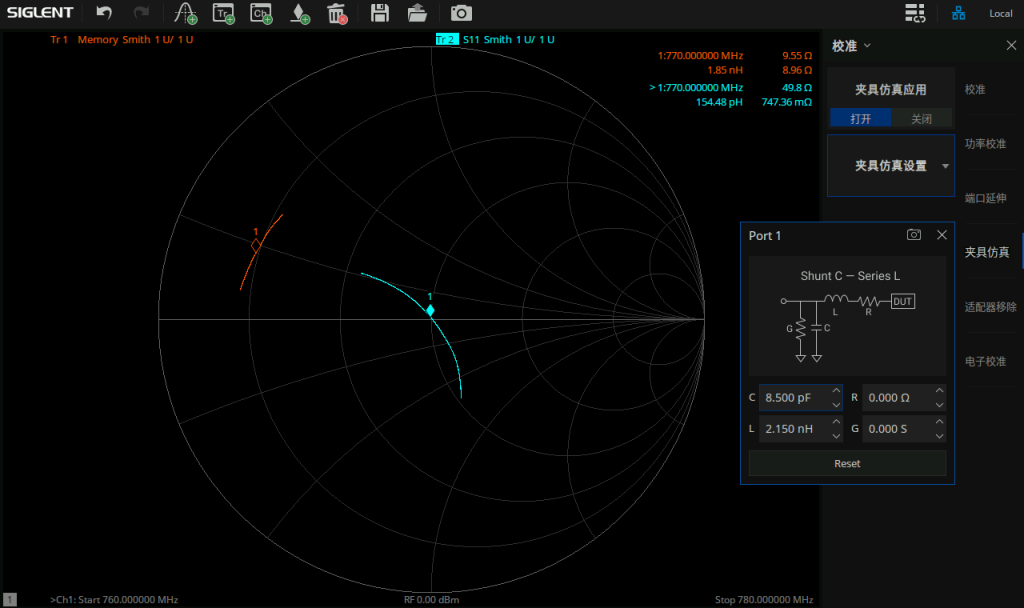Take a screenshot with the toolbar camera icon

click(460, 13)
